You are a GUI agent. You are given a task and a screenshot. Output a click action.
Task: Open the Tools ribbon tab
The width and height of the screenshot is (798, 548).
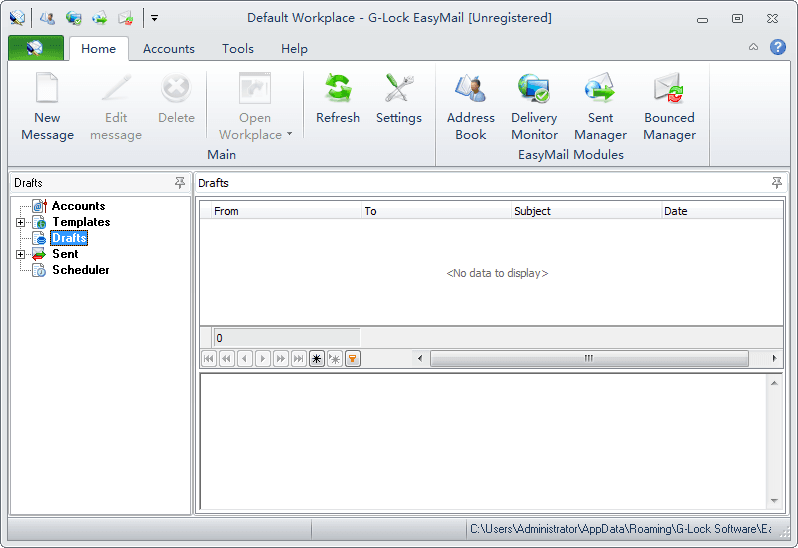(x=238, y=49)
